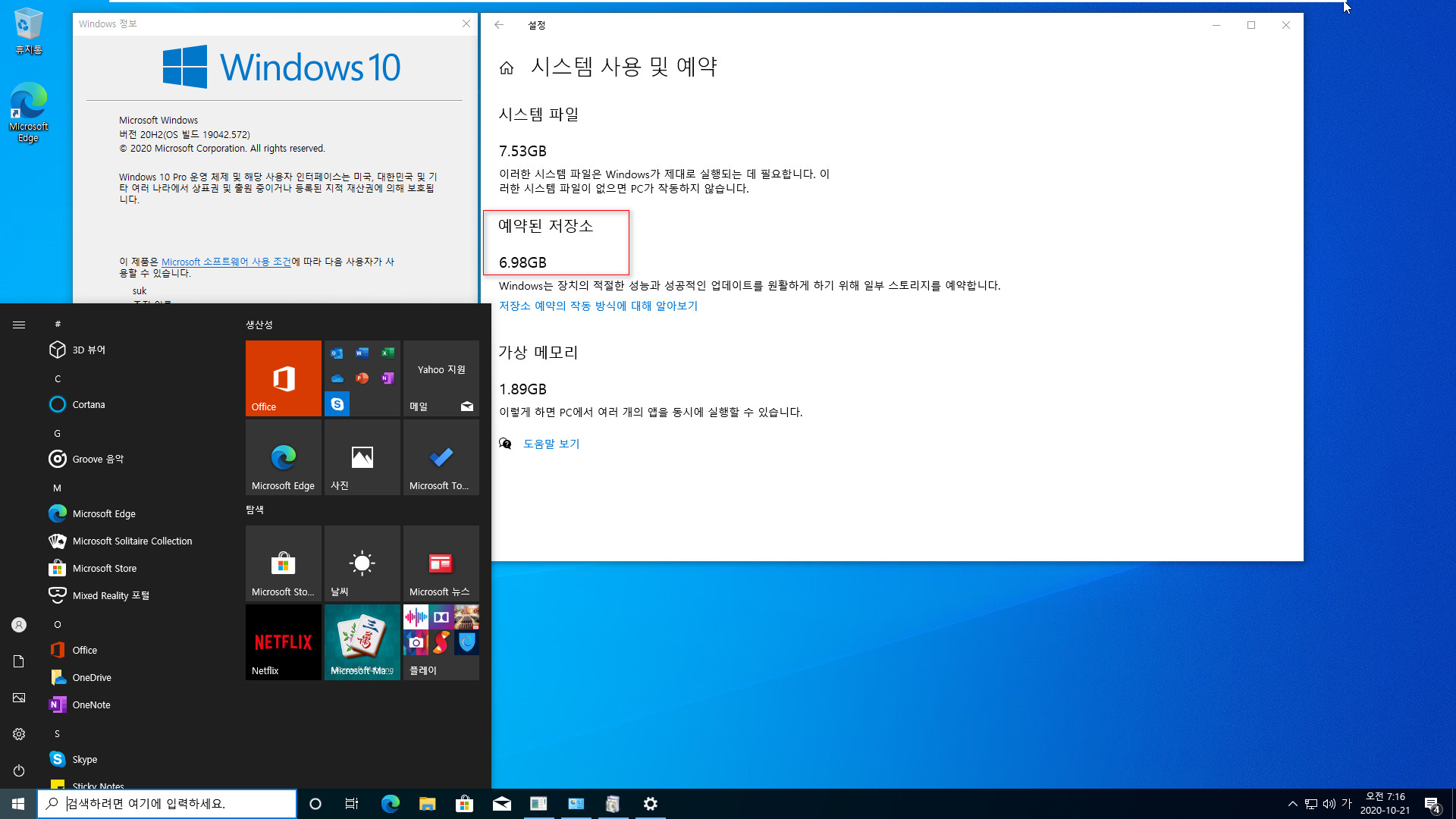Open the Skype small tile

click(x=337, y=404)
